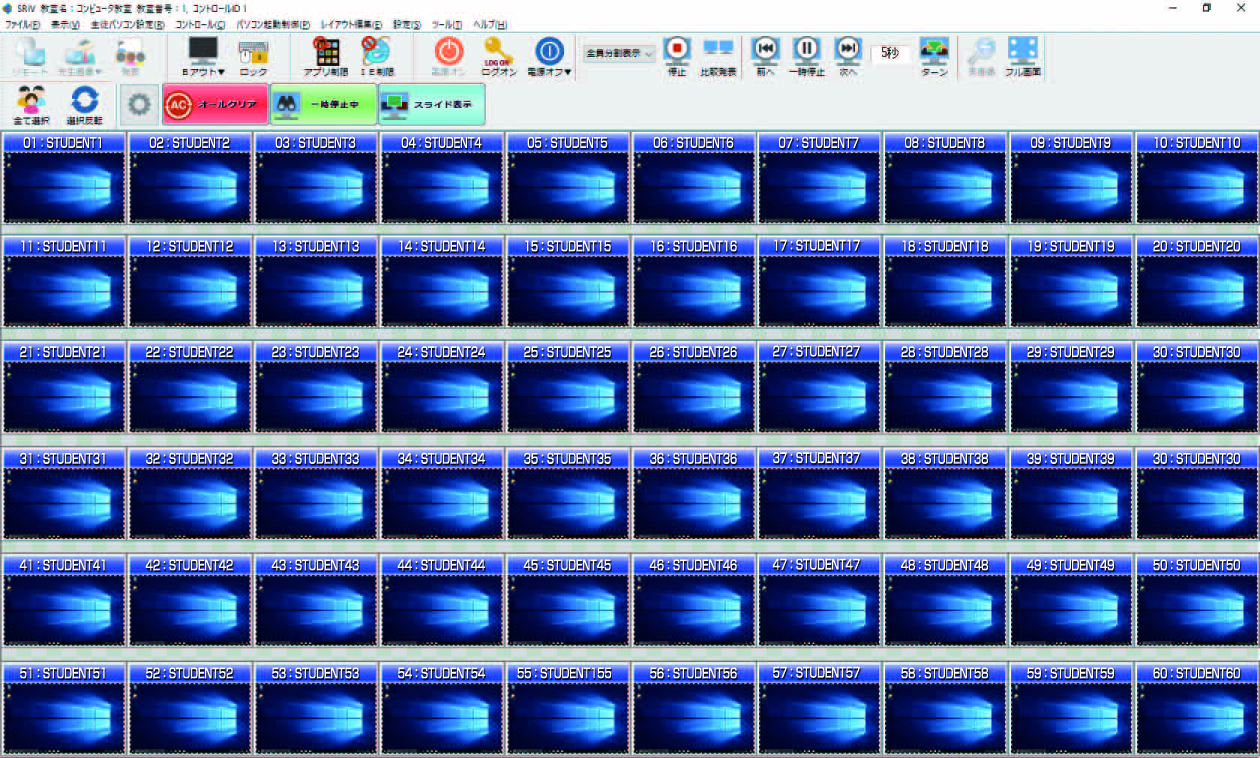Select the 10 : STUDENT10 screen thumbnail
The width and height of the screenshot is (1260, 758).
coord(1197,187)
